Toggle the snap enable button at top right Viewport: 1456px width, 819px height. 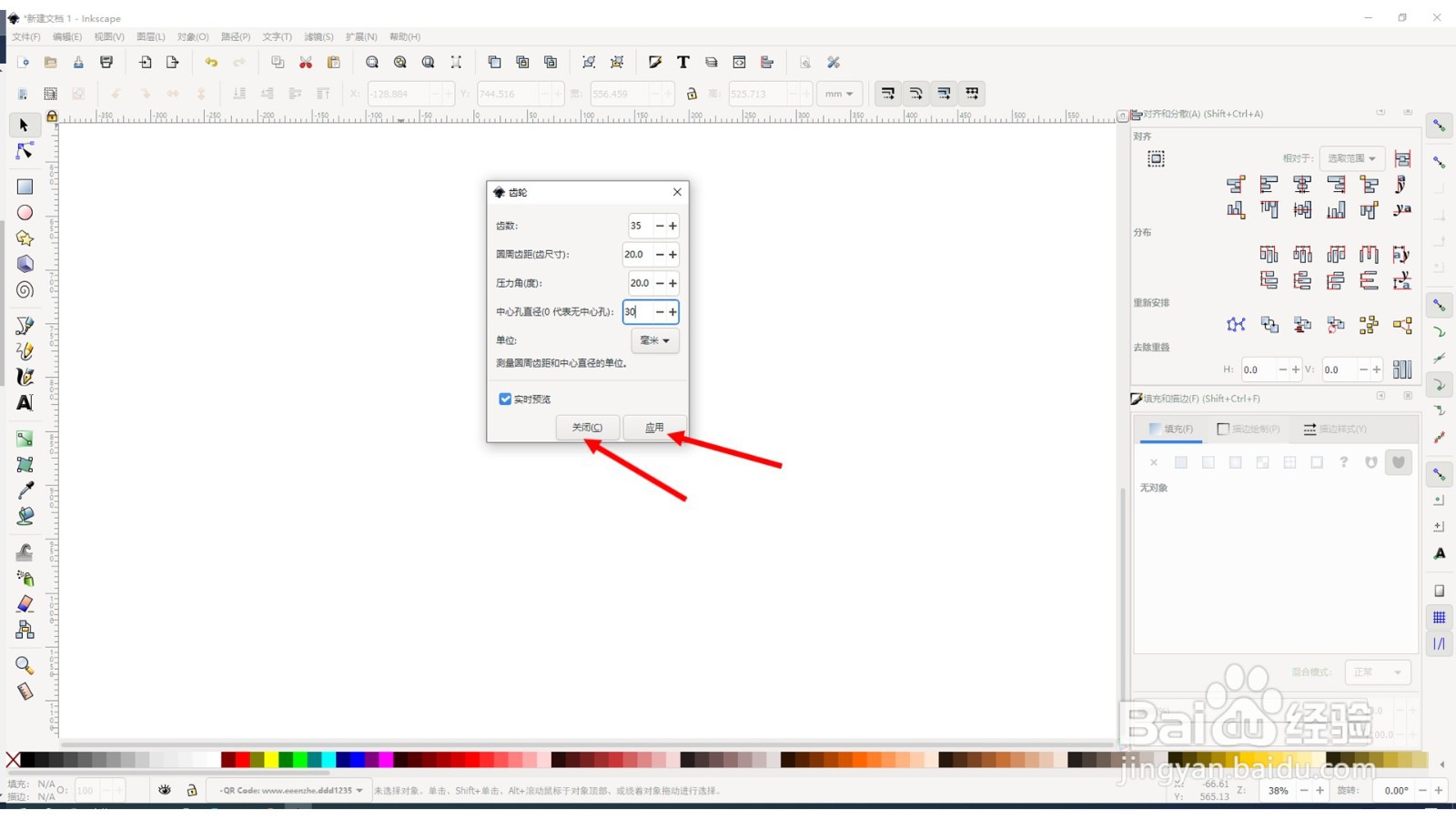1440,126
